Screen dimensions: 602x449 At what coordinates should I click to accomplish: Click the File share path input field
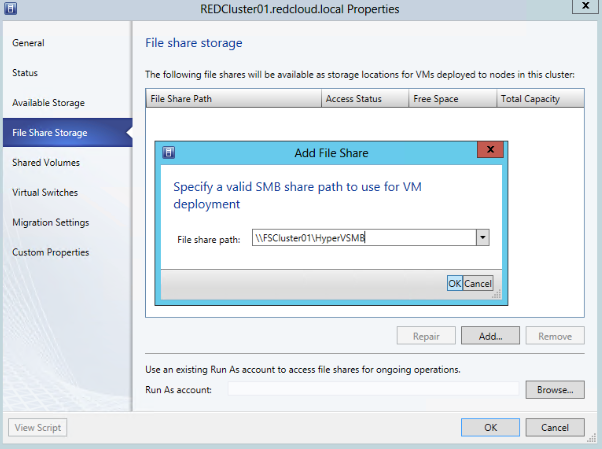(364, 238)
